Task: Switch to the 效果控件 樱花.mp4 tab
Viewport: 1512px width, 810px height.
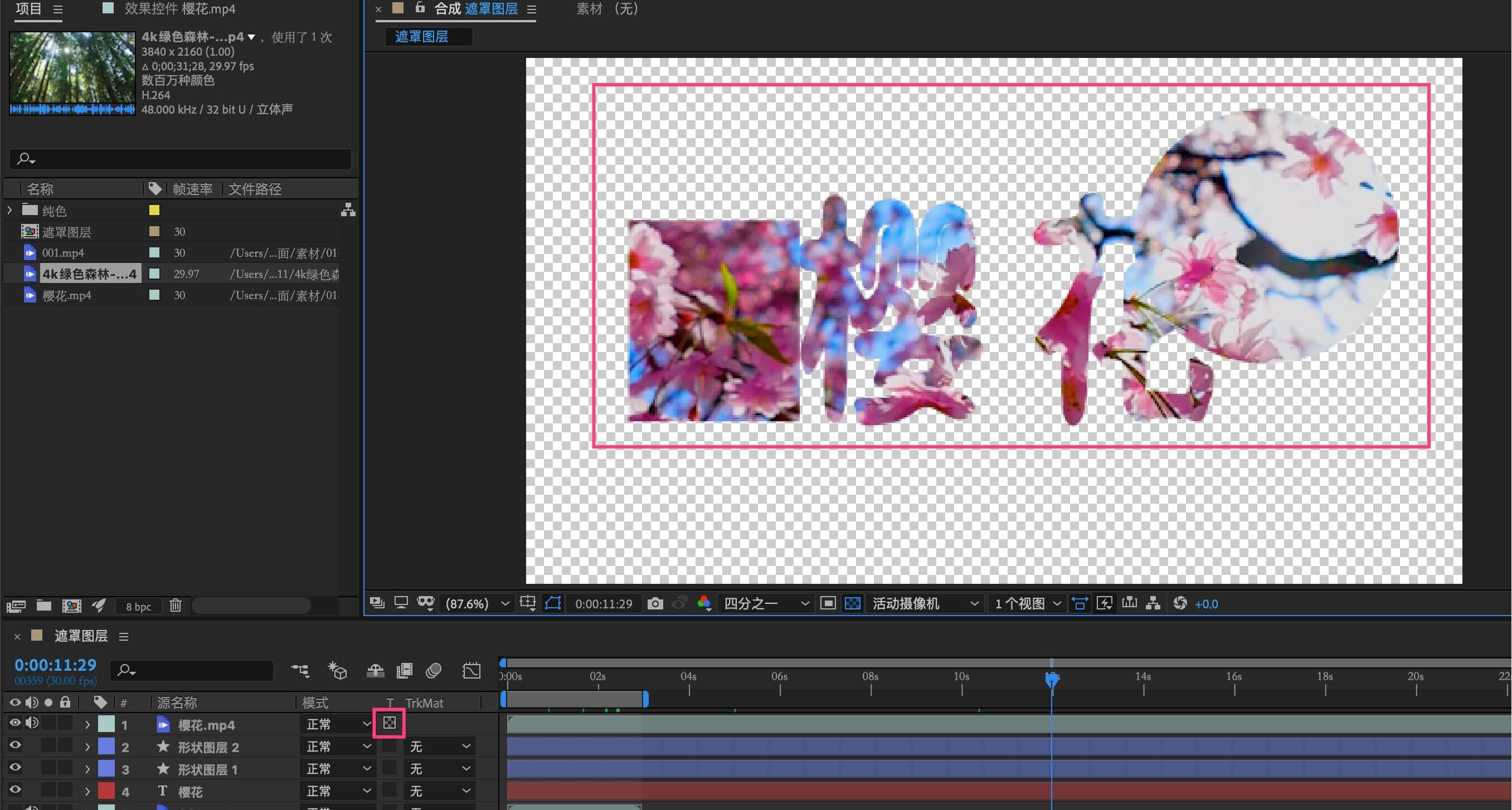Action: tap(179, 9)
